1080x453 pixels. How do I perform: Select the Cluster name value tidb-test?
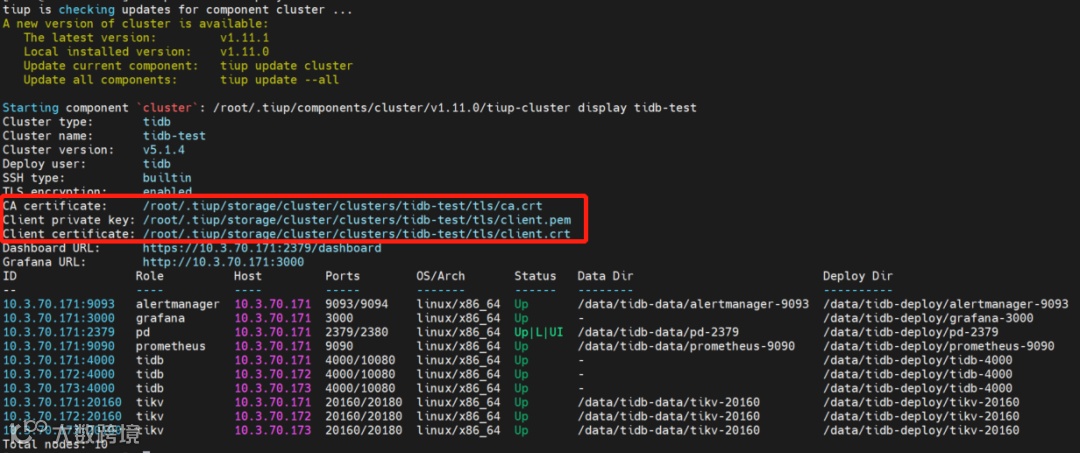point(174,136)
